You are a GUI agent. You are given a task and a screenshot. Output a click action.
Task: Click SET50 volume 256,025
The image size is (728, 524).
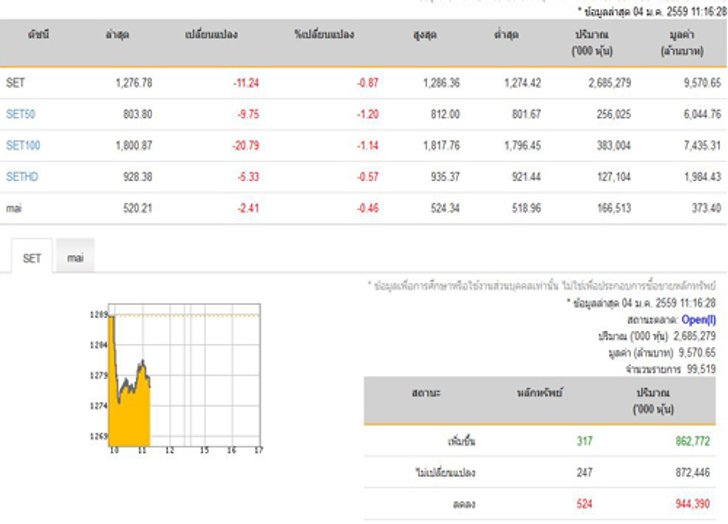click(x=613, y=114)
